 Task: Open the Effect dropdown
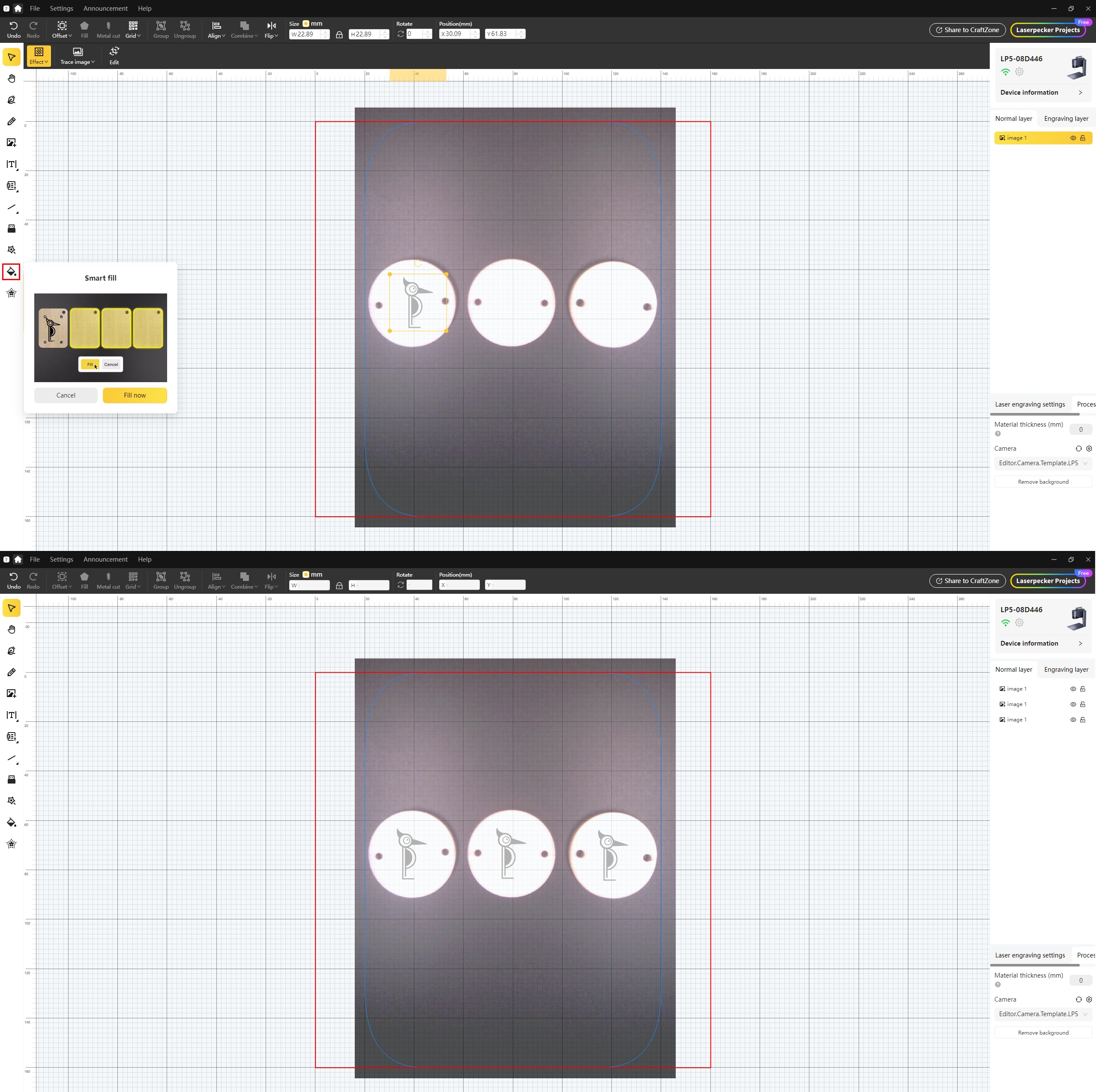39,56
